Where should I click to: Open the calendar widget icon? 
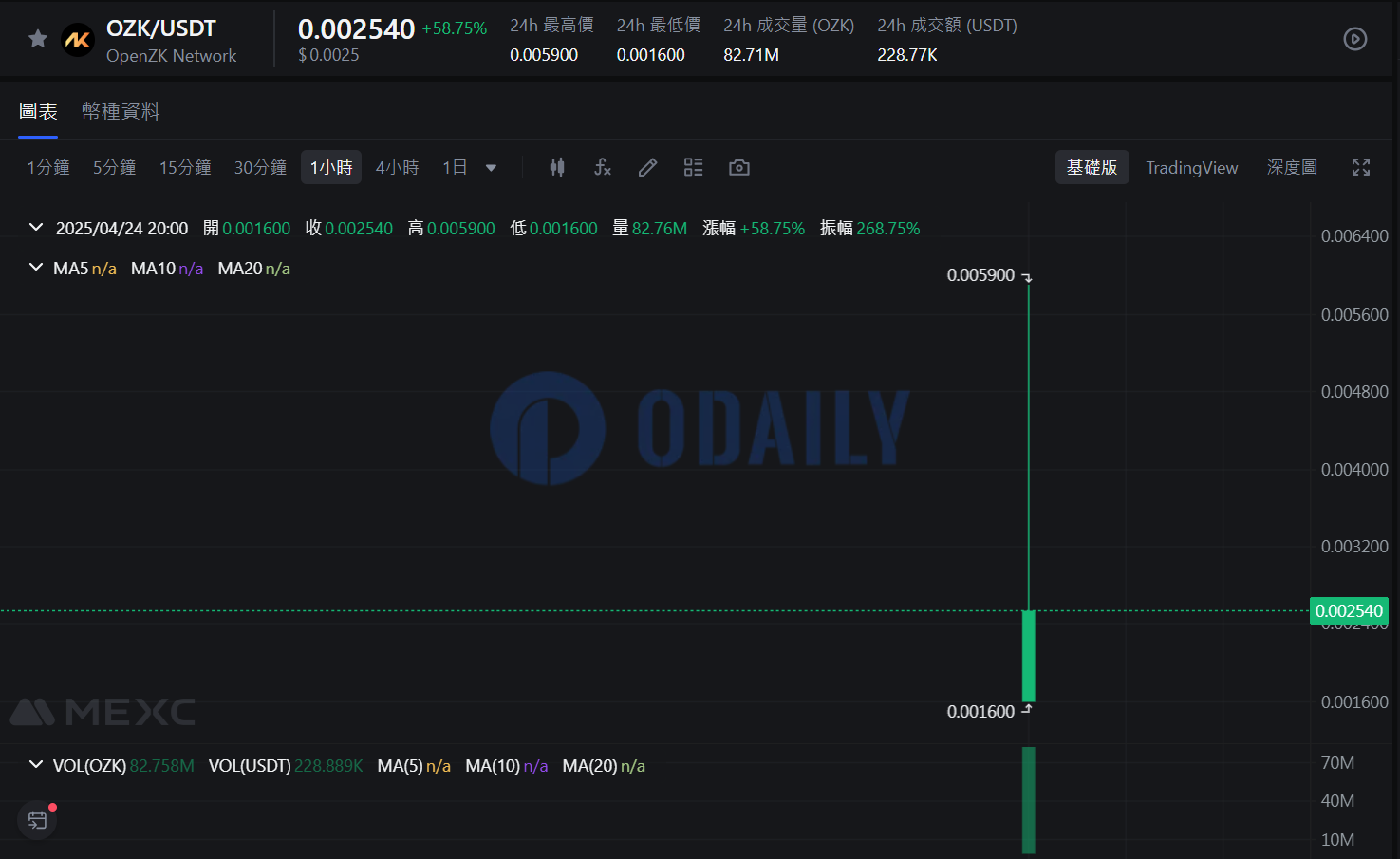point(37,820)
